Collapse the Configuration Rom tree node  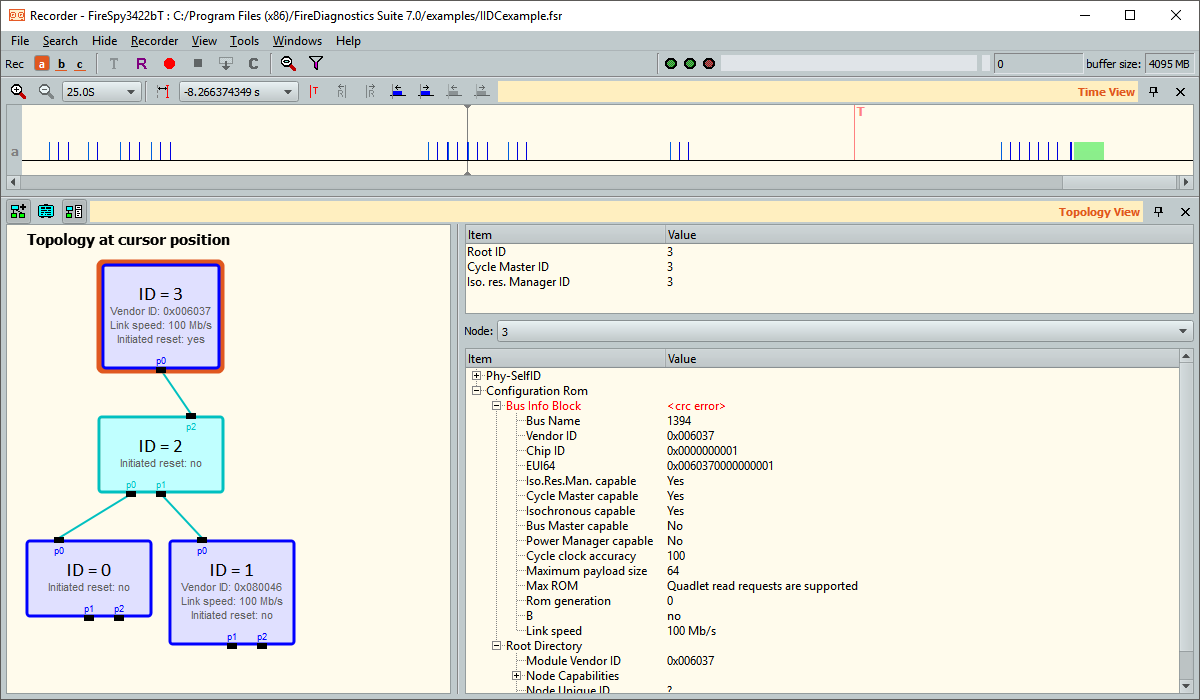pyautogui.click(x=477, y=391)
